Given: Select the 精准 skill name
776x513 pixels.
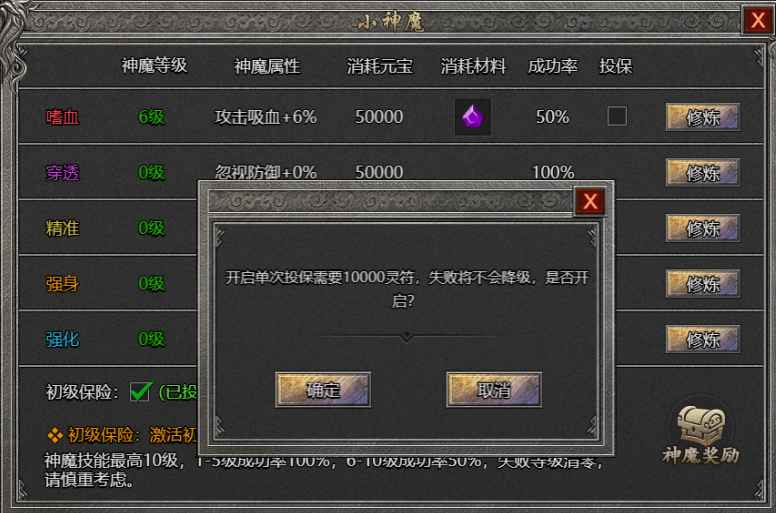Looking at the screenshot, I should point(62,228).
